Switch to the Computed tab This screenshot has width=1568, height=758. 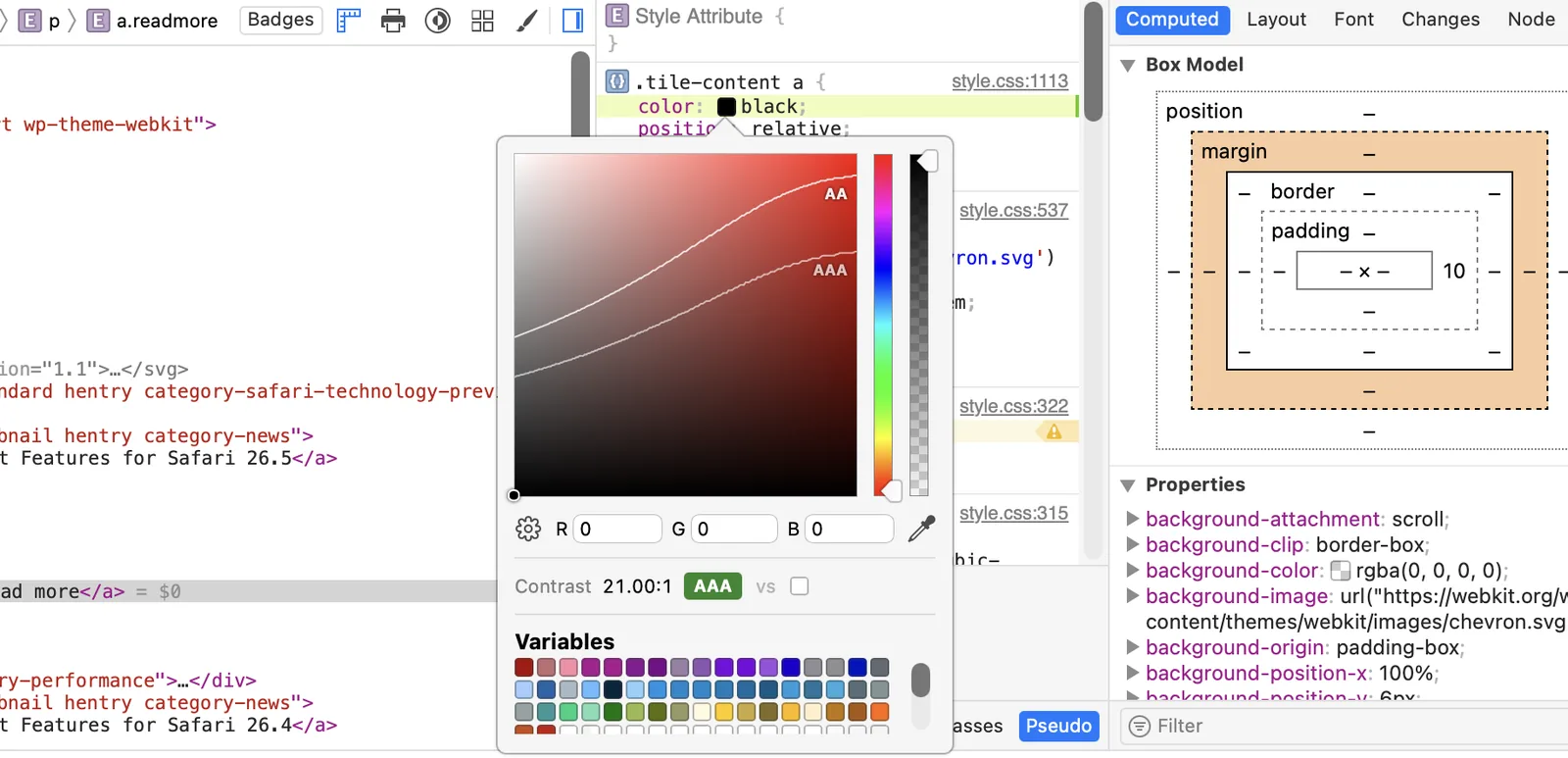click(x=1172, y=20)
